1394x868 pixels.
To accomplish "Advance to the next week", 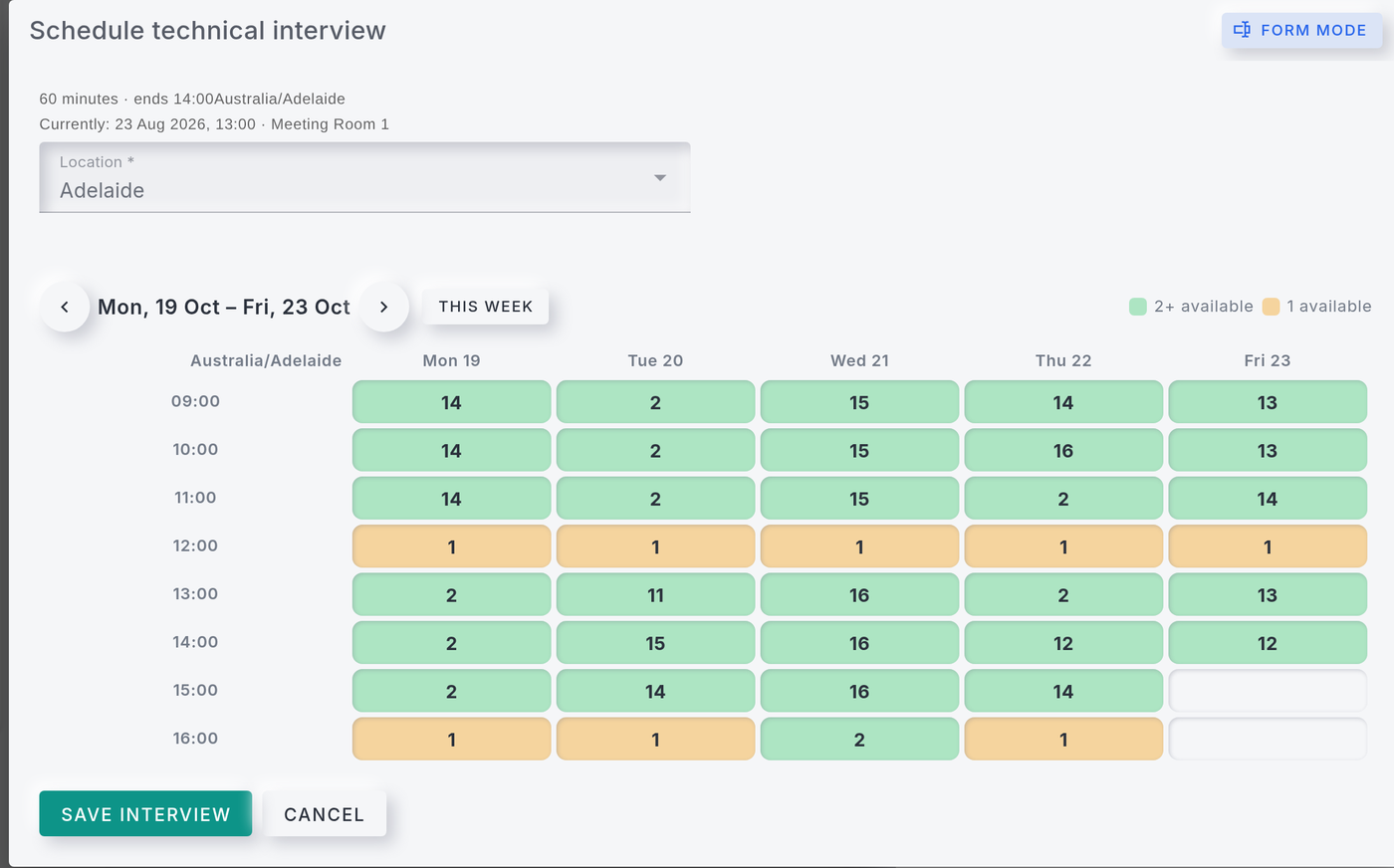I will tap(383, 307).
